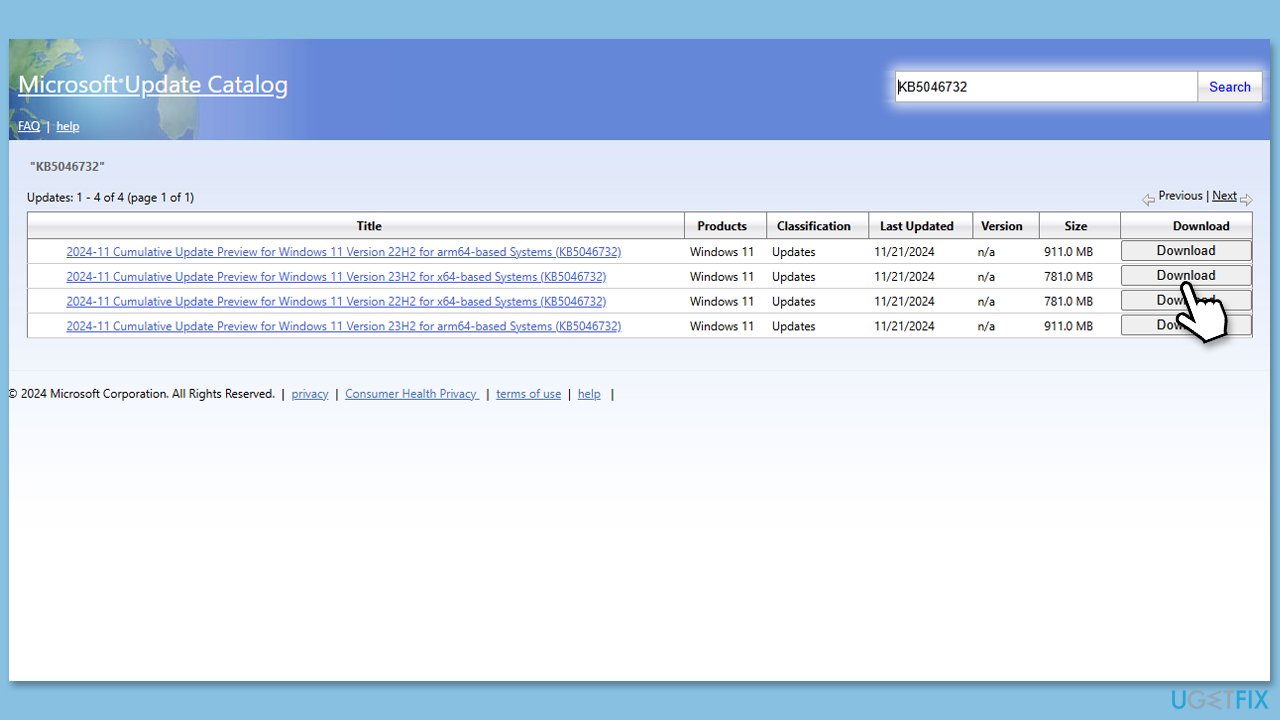The height and width of the screenshot is (720, 1280).
Task: Open the privacy footer link
Action: point(310,394)
